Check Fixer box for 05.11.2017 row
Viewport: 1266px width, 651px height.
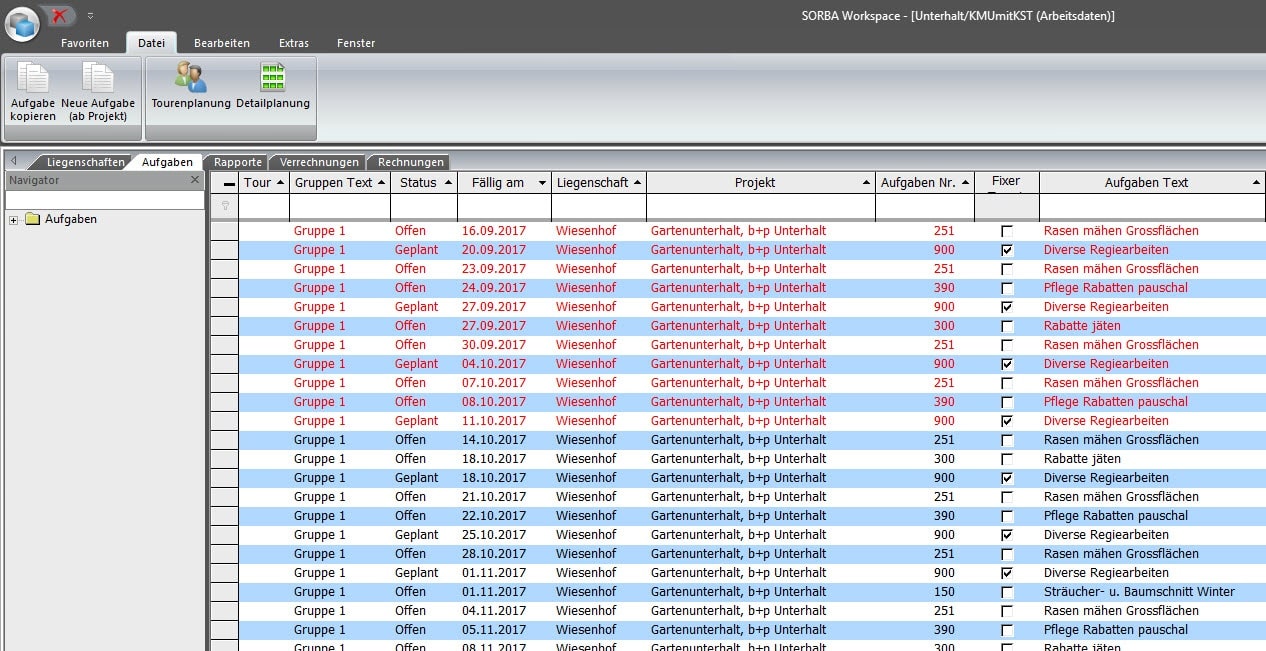point(1007,630)
